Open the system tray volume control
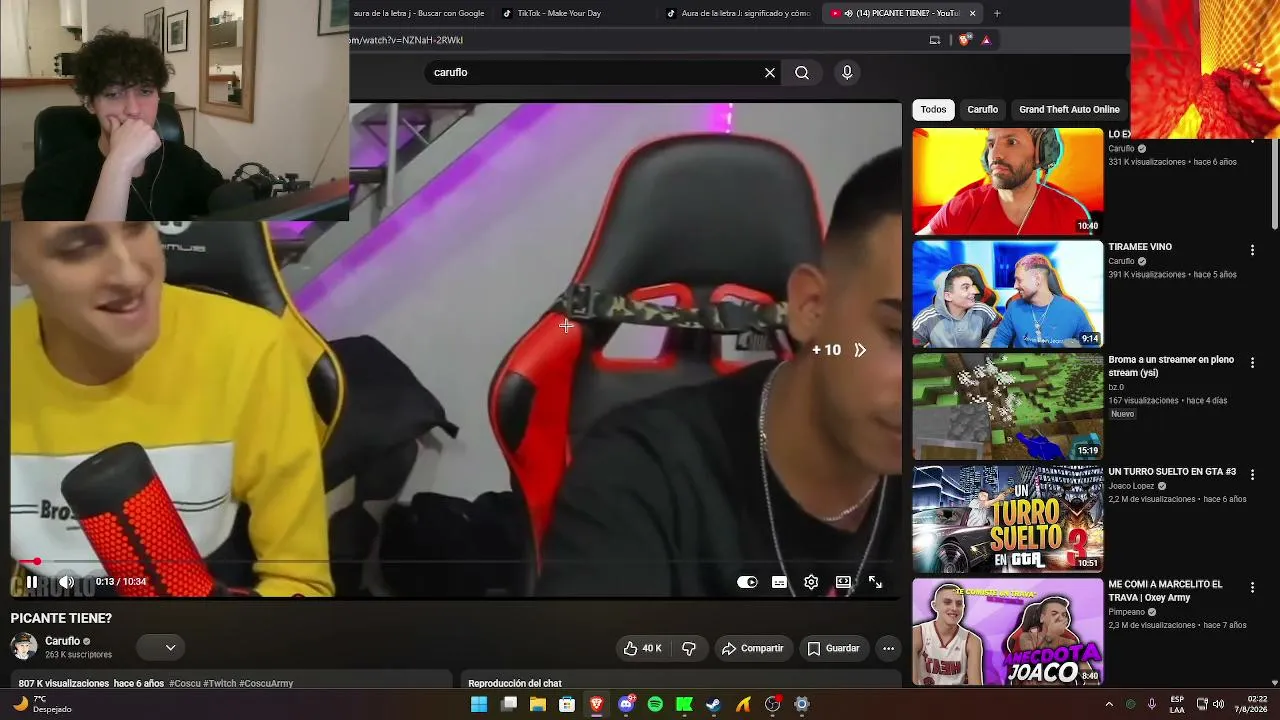 click(x=1219, y=704)
